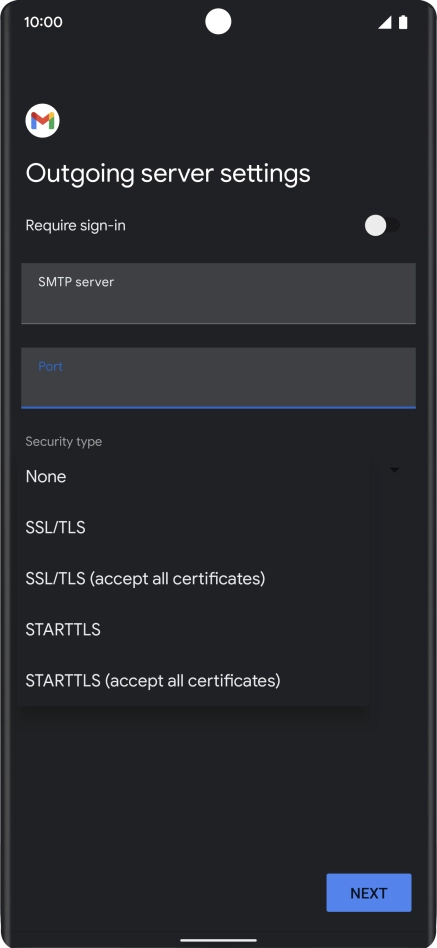
Task: Tap the bottom navigation home pill
Action: tap(218, 940)
